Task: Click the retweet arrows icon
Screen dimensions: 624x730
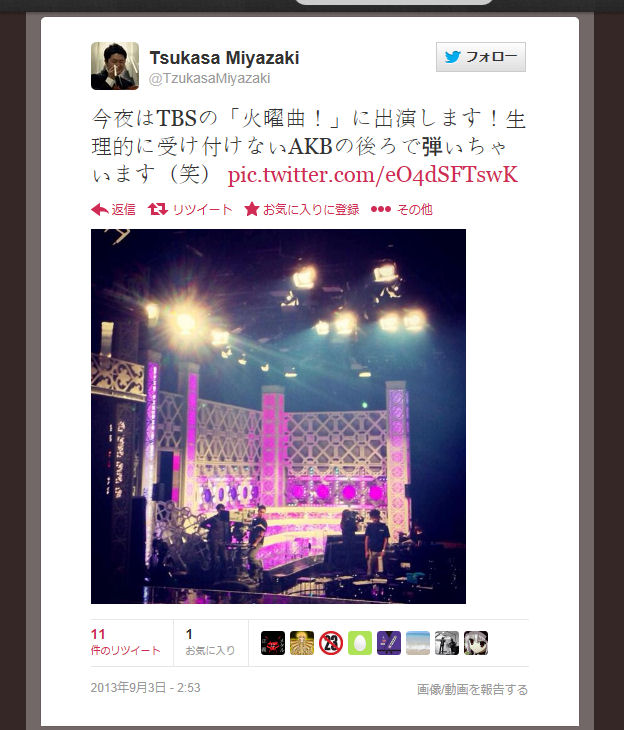Action: point(158,210)
